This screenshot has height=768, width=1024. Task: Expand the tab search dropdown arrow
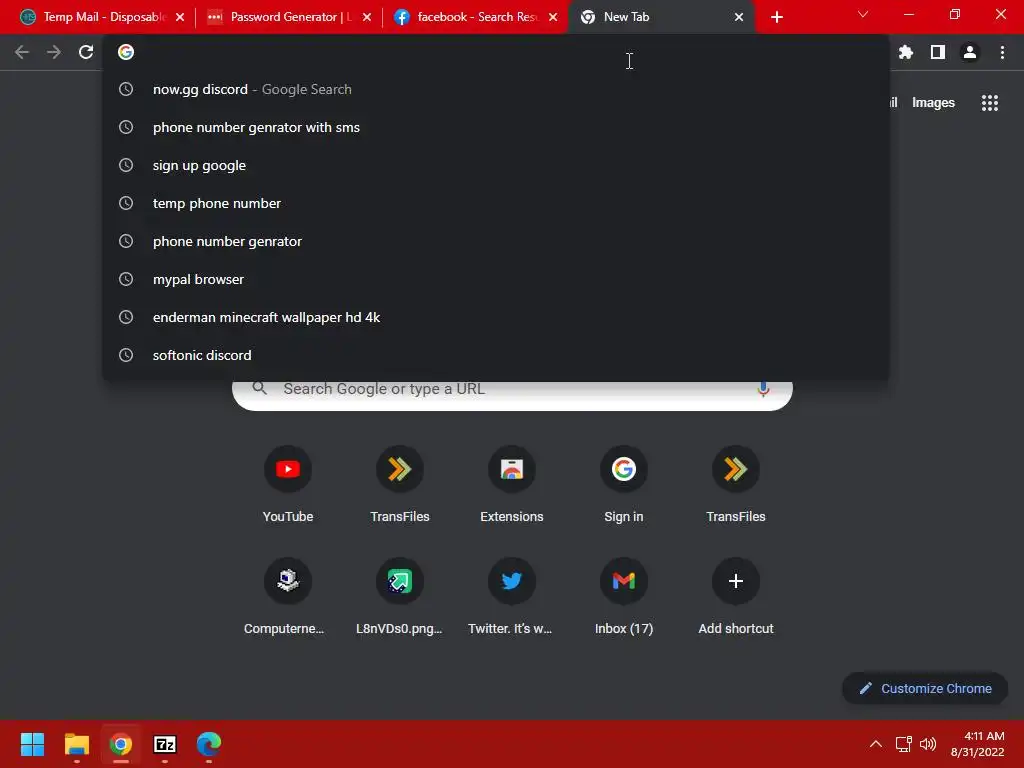863,14
